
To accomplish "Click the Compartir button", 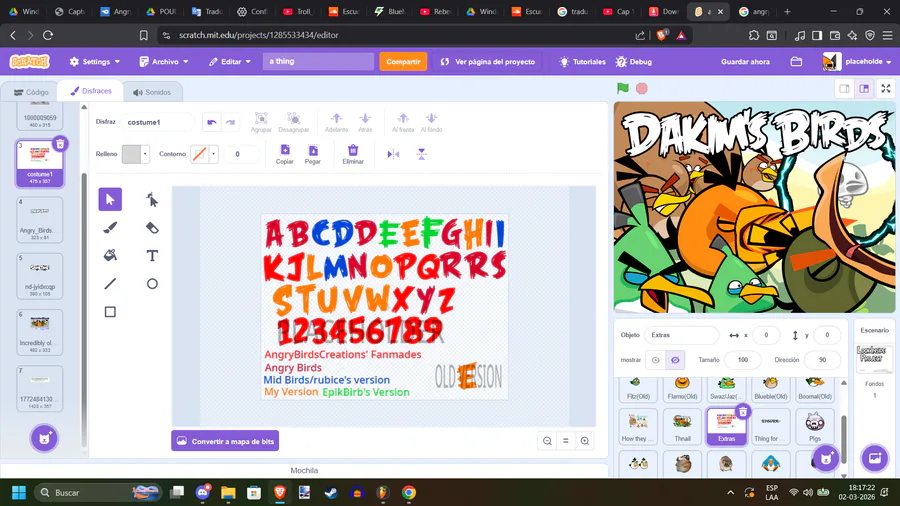I will coord(403,61).
